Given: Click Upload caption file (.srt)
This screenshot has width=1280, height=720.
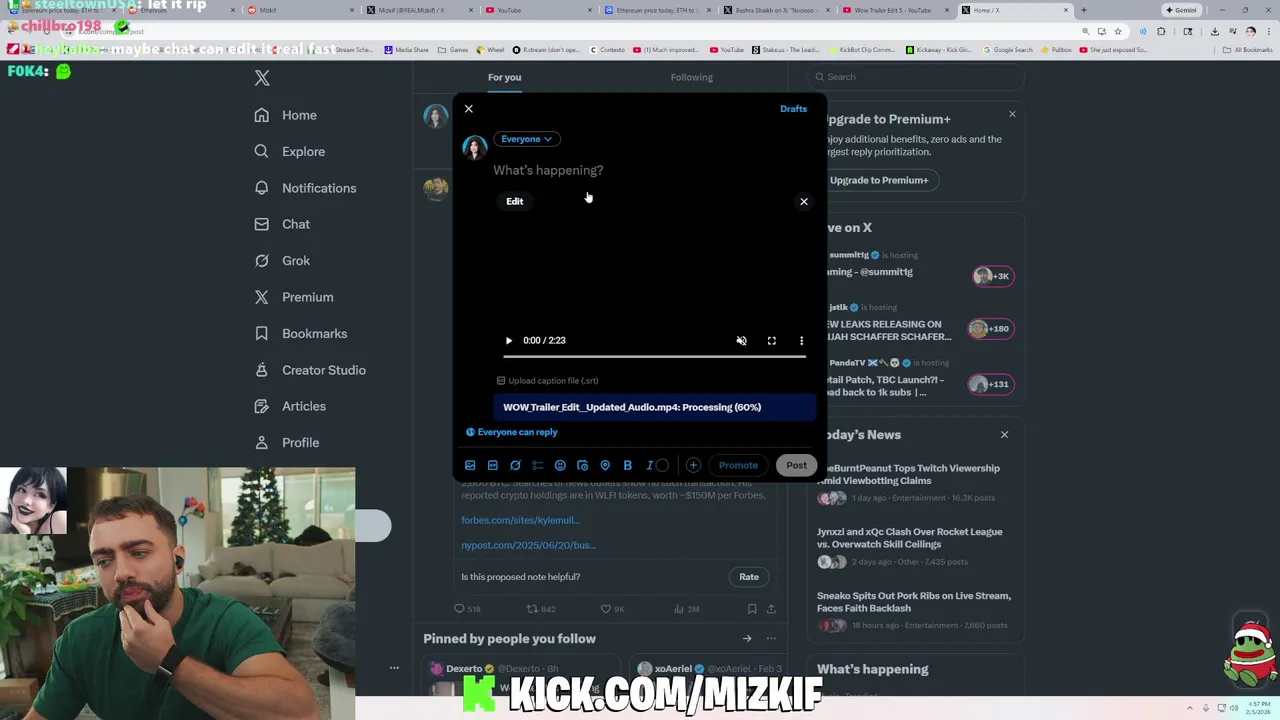Looking at the screenshot, I should (548, 381).
